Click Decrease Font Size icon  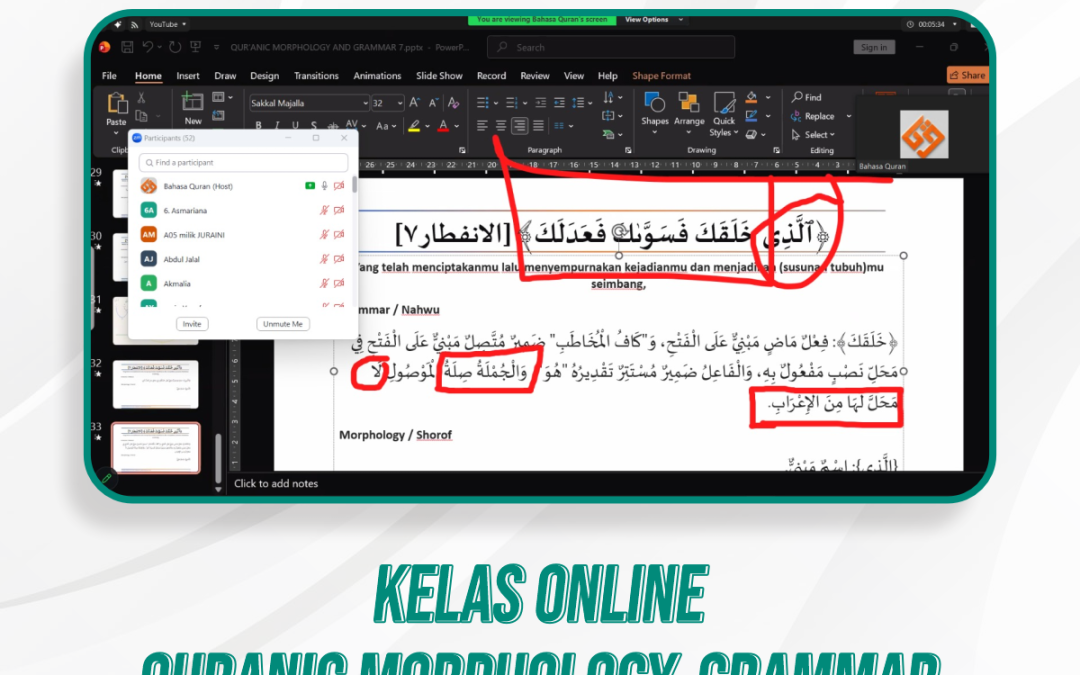(x=433, y=103)
